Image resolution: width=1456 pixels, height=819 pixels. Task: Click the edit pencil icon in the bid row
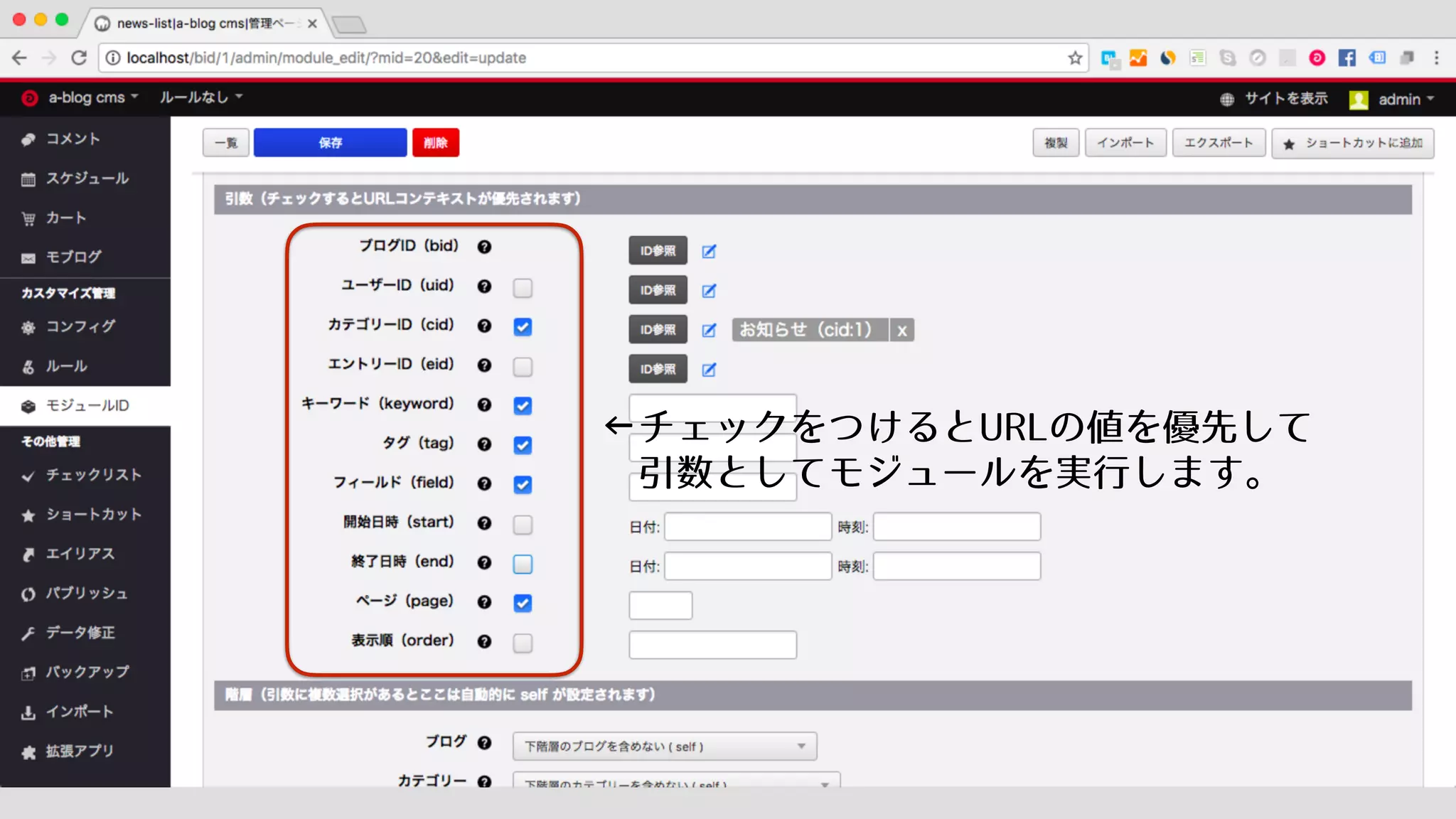tap(709, 251)
